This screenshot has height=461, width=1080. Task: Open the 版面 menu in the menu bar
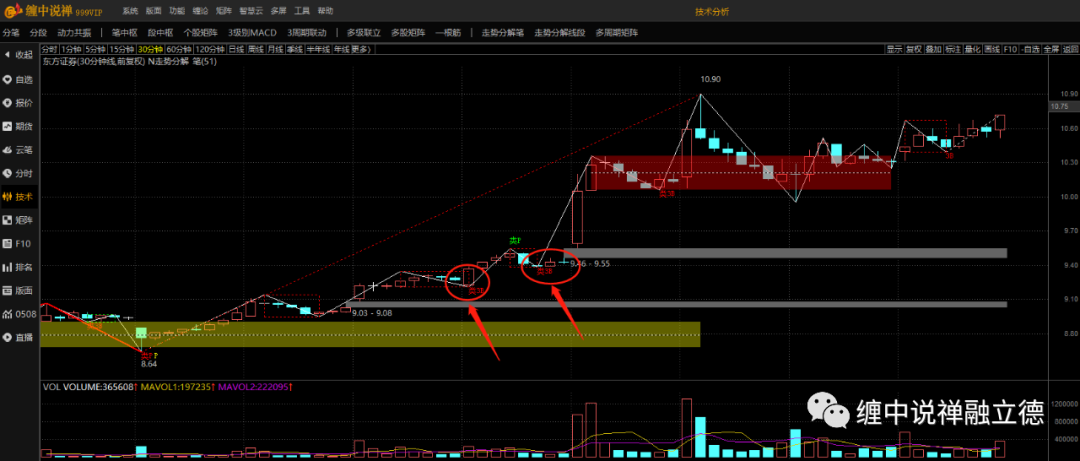click(x=154, y=12)
